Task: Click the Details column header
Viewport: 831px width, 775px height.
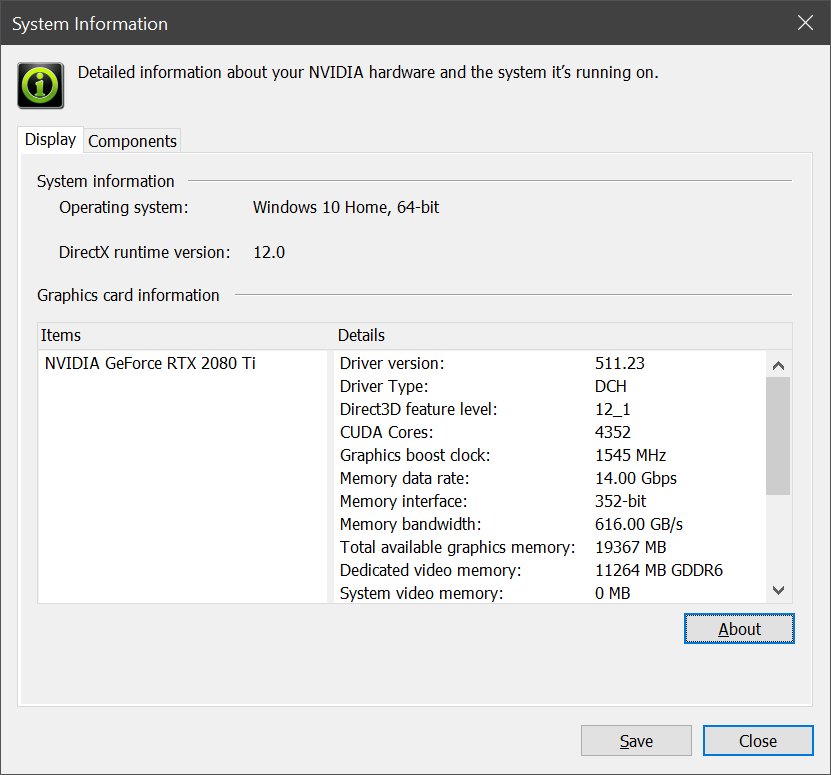Action: tap(361, 335)
